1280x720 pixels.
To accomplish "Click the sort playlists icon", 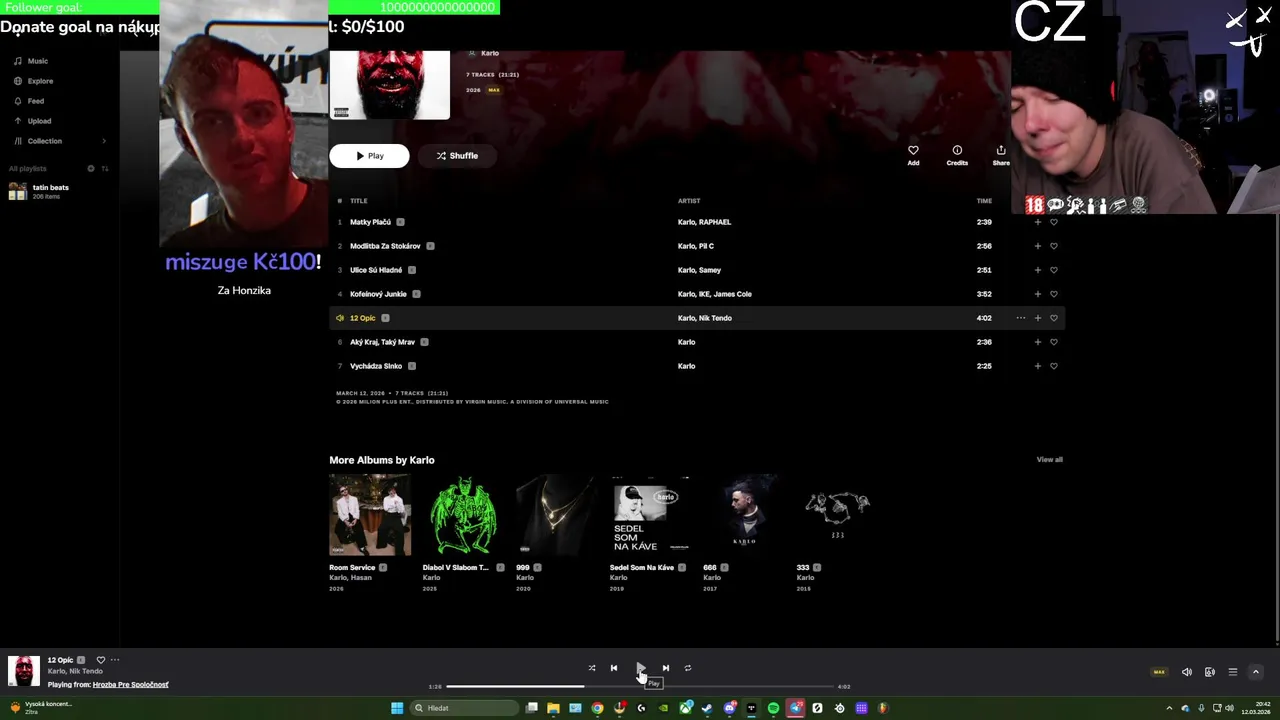I will (105, 168).
